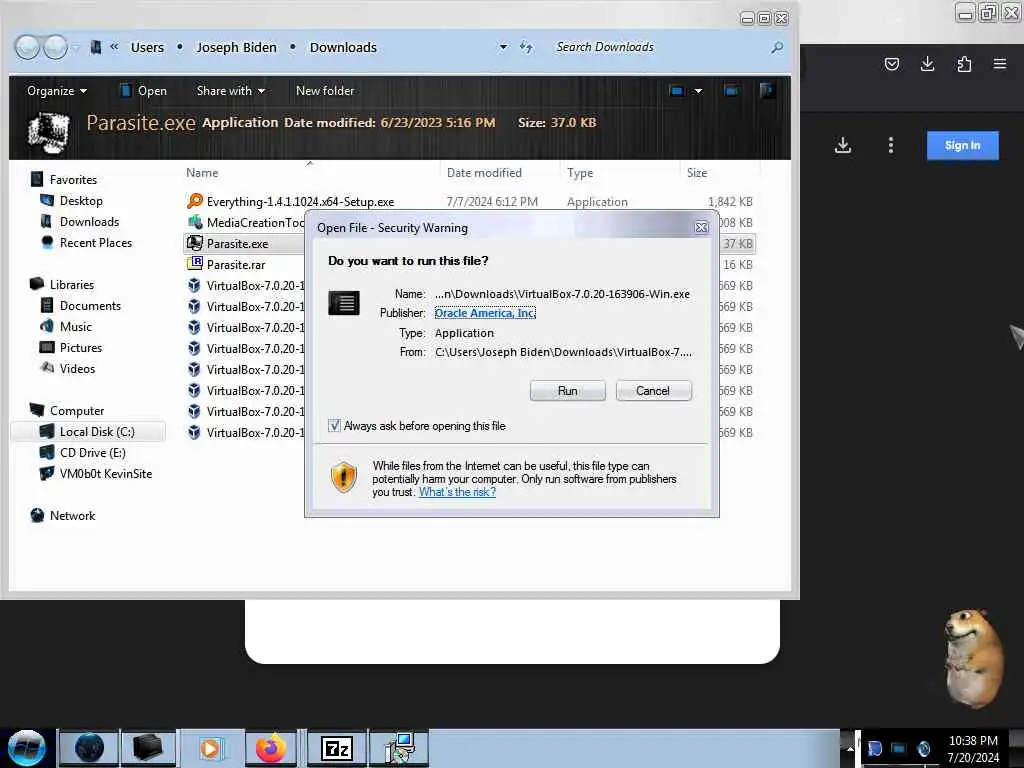Expand the address bar history dropdown
Viewport: 1024px width, 768px height.
click(503, 47)
